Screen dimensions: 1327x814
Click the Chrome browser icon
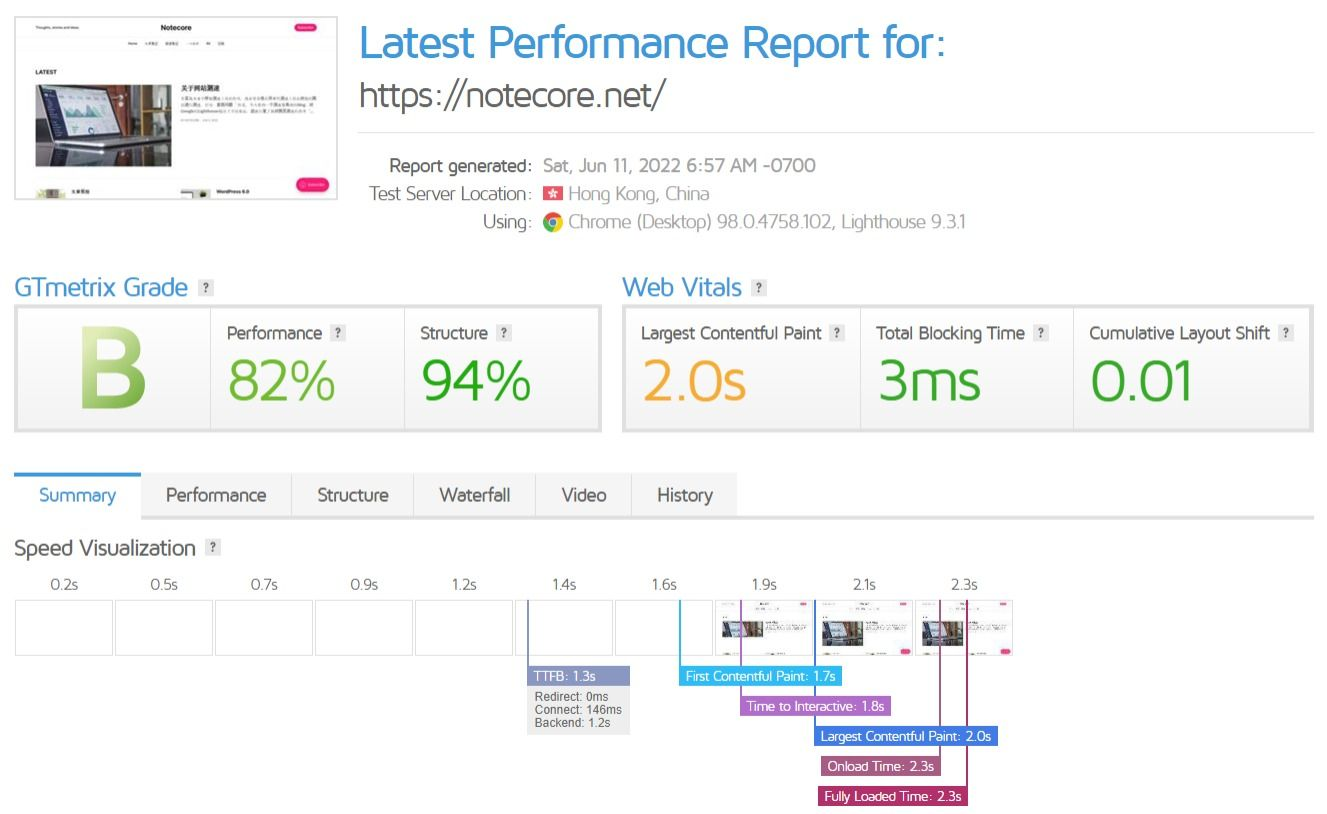(553, 222)
